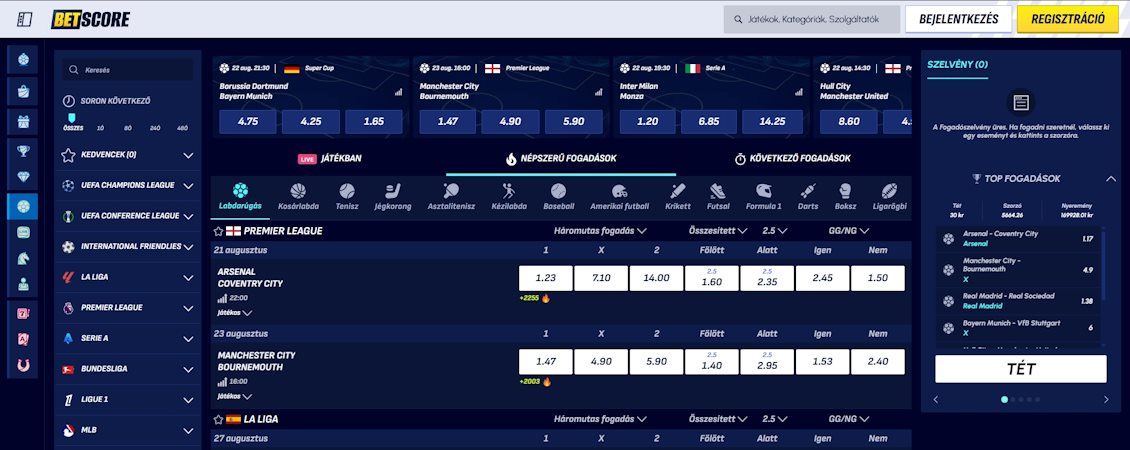Image resolution: width=1130 pixels, height=450 pixels.
Task: Select odds 14.00 for Coventry City win
Action: tap(657, 278)
